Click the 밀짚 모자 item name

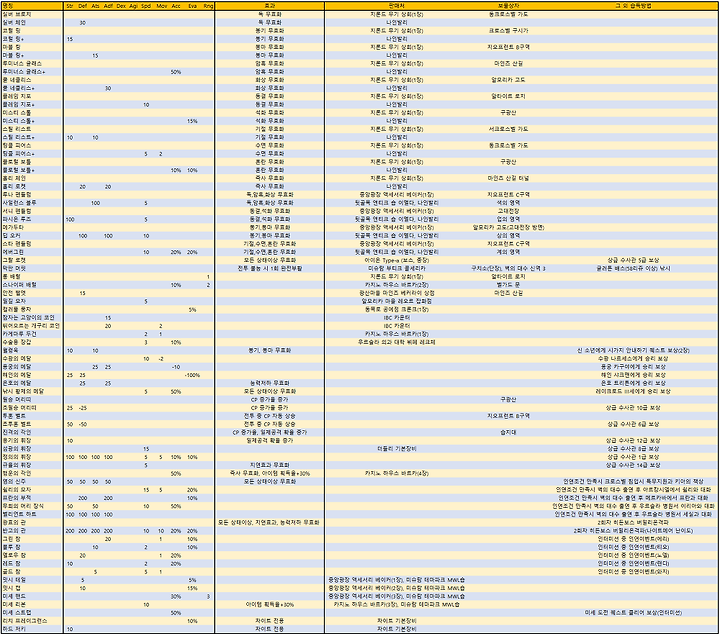(x=14, y=301)
